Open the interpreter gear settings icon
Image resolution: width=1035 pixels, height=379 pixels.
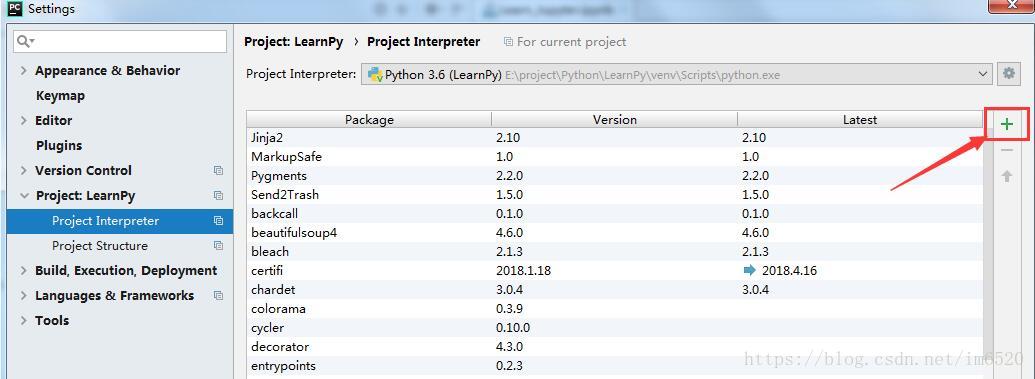(x=1008, y=74)
